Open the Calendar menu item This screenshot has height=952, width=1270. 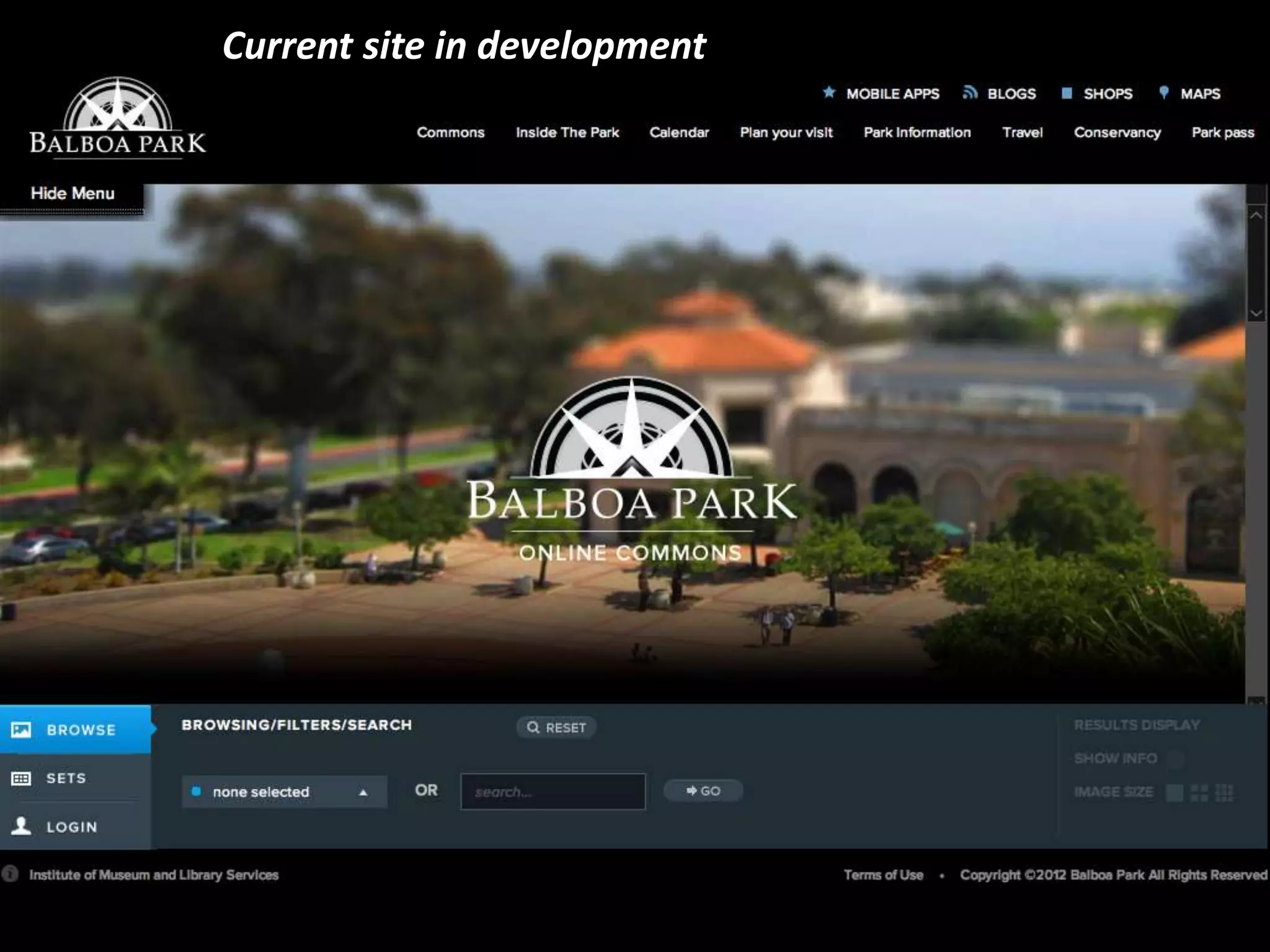tap(679, 133)
